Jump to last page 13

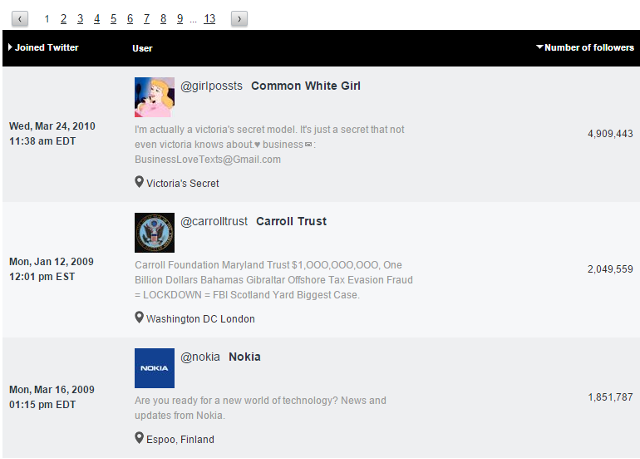(209, 19)
